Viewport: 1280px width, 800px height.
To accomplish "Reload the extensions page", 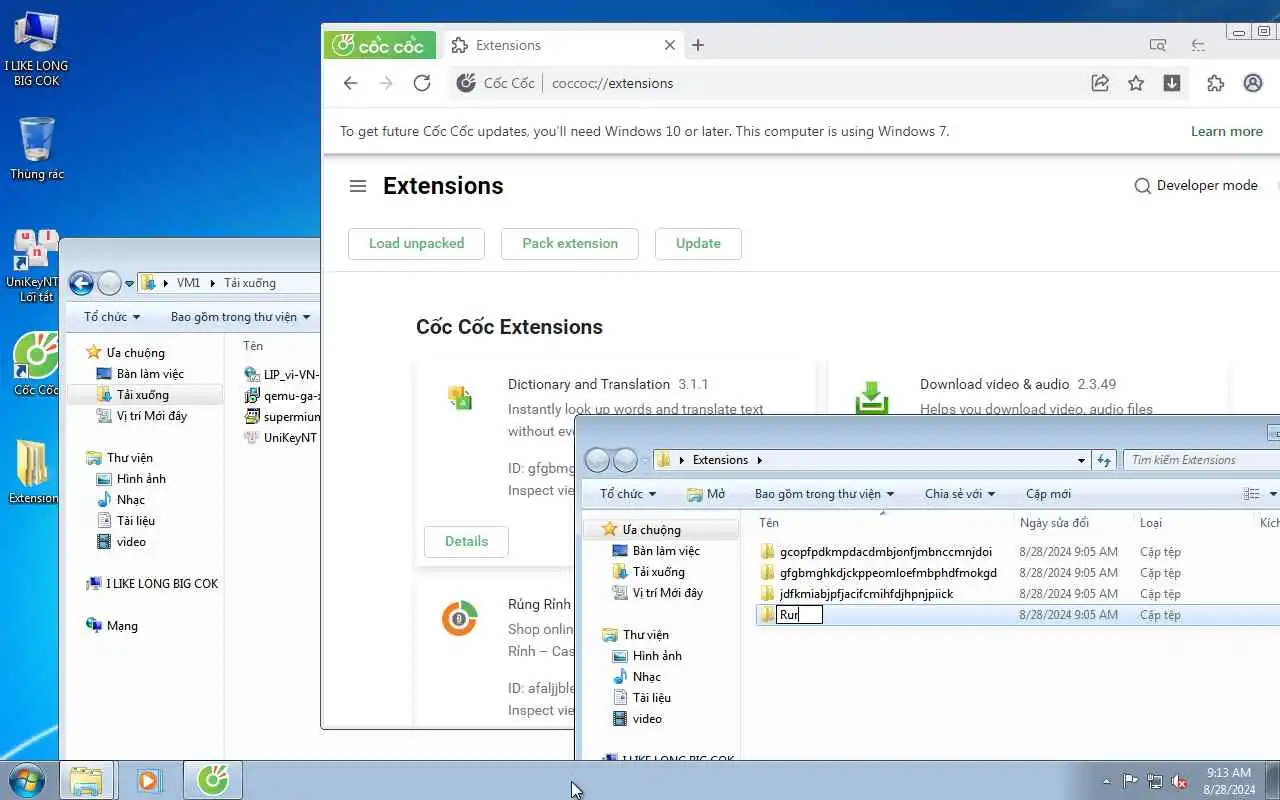I will pyautogui.click(x=422, y=83).
